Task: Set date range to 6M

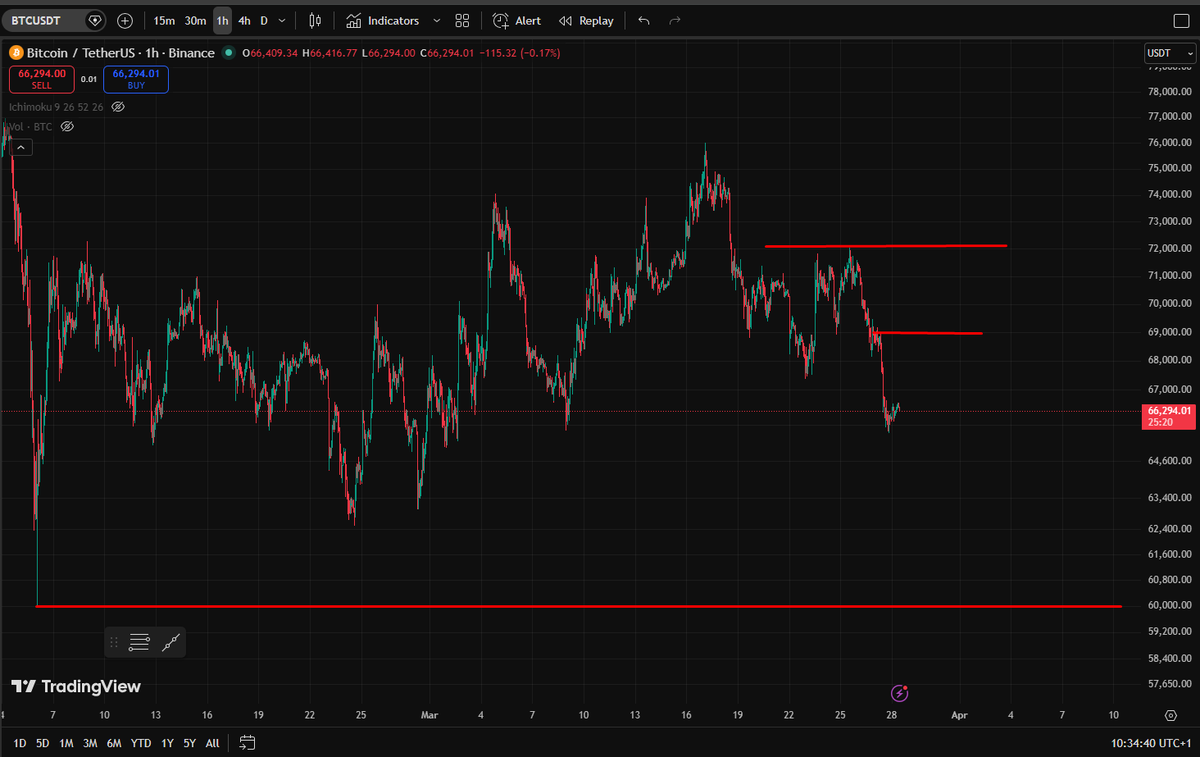Action: click(114, 743)
